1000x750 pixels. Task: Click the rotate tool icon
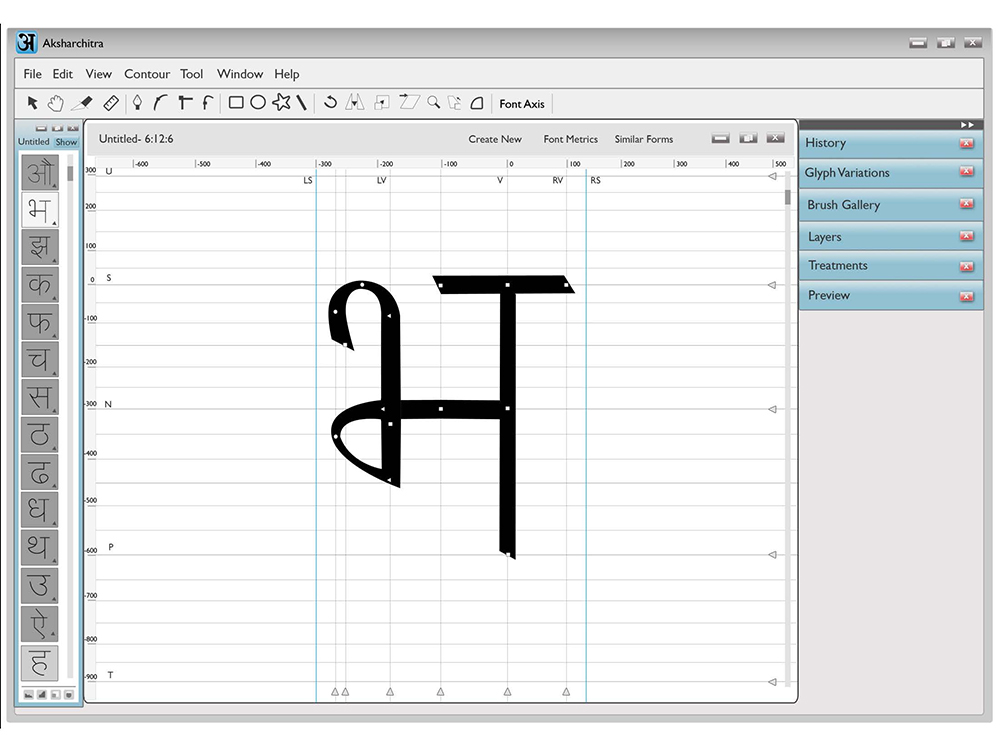click(x=330, y=102)
